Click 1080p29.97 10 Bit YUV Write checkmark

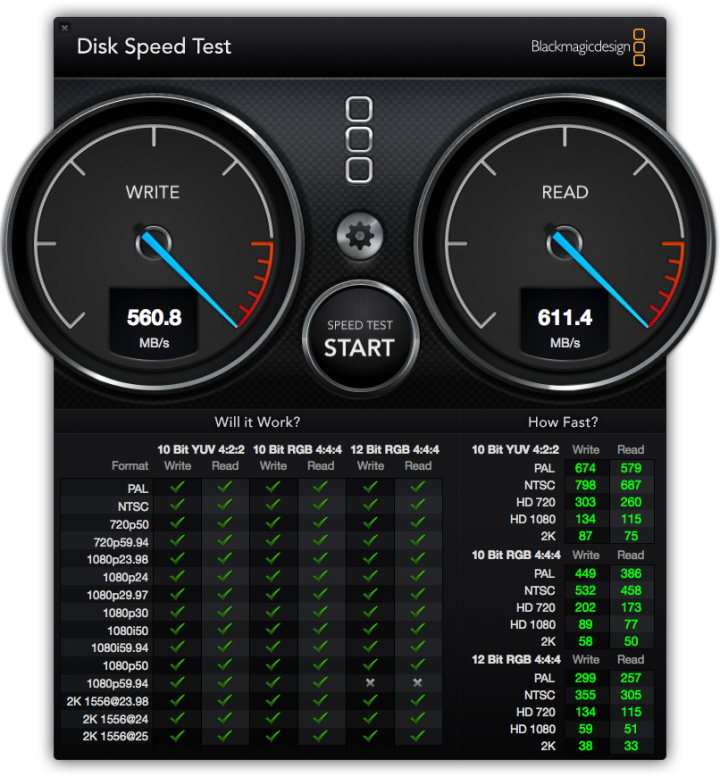177,594
